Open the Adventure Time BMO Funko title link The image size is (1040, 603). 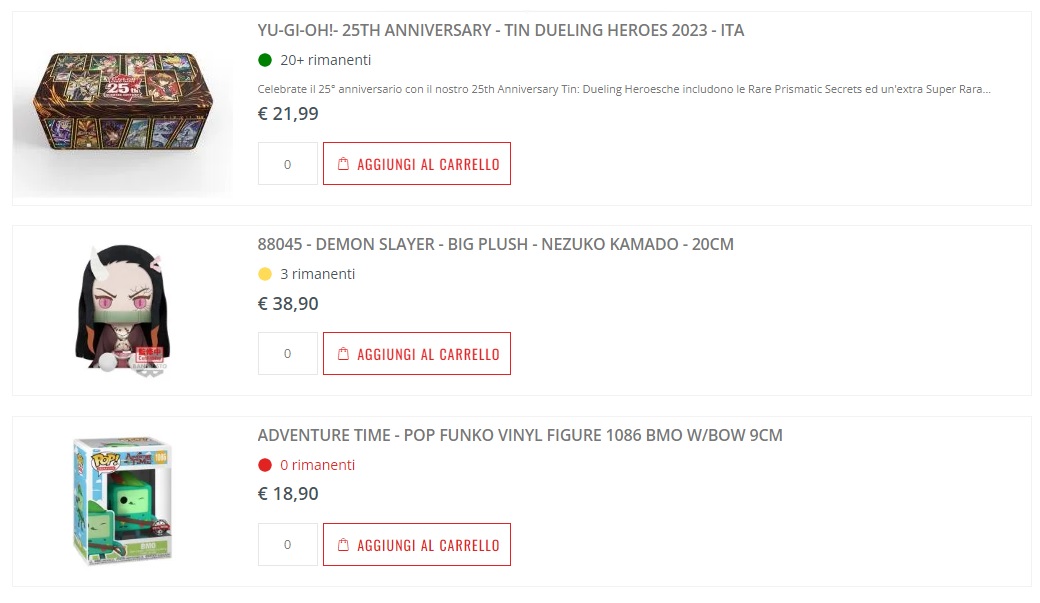[x=520, y=435]
